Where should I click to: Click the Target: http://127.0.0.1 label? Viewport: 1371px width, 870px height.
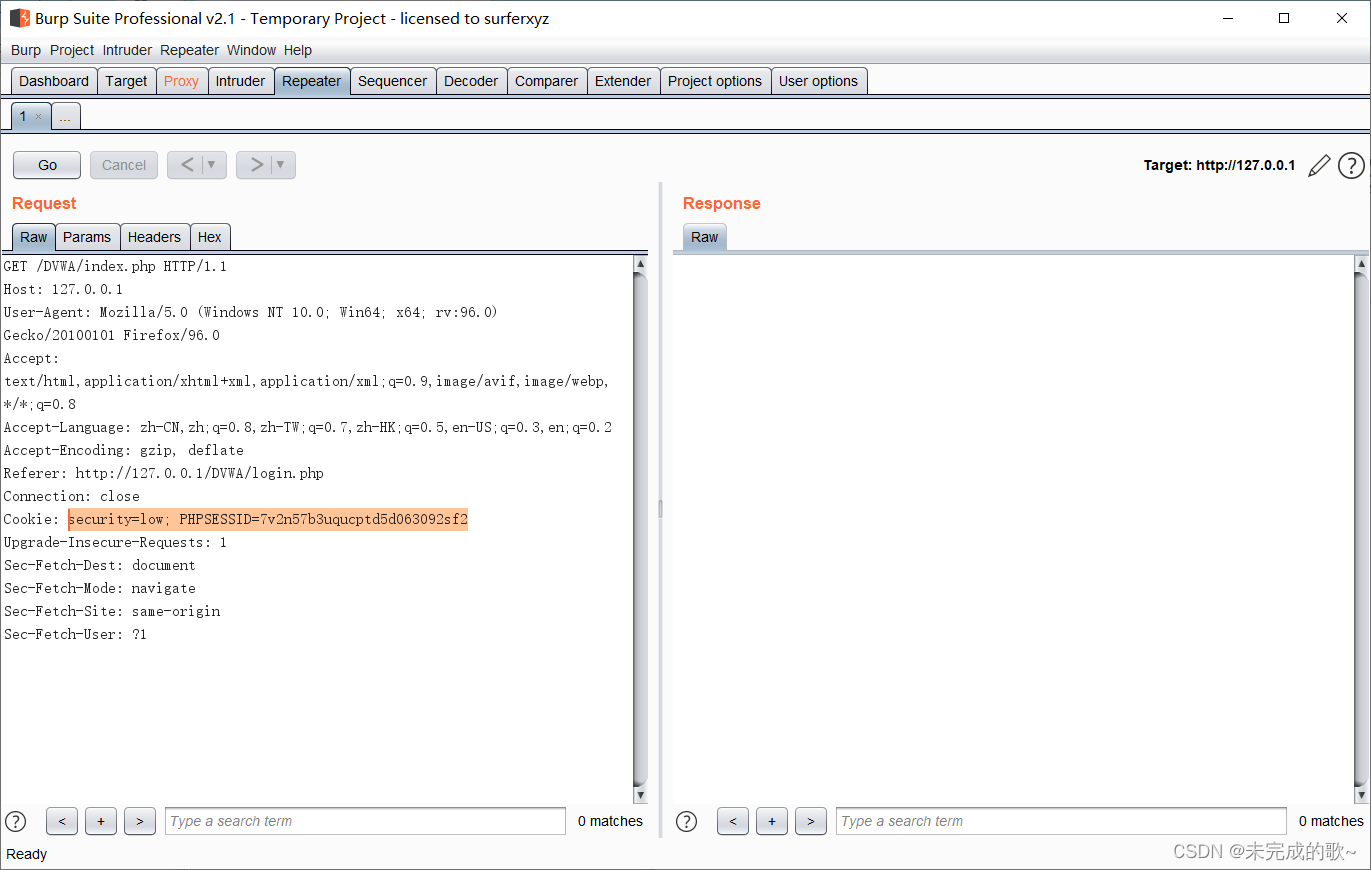(x=1219, y=166)
